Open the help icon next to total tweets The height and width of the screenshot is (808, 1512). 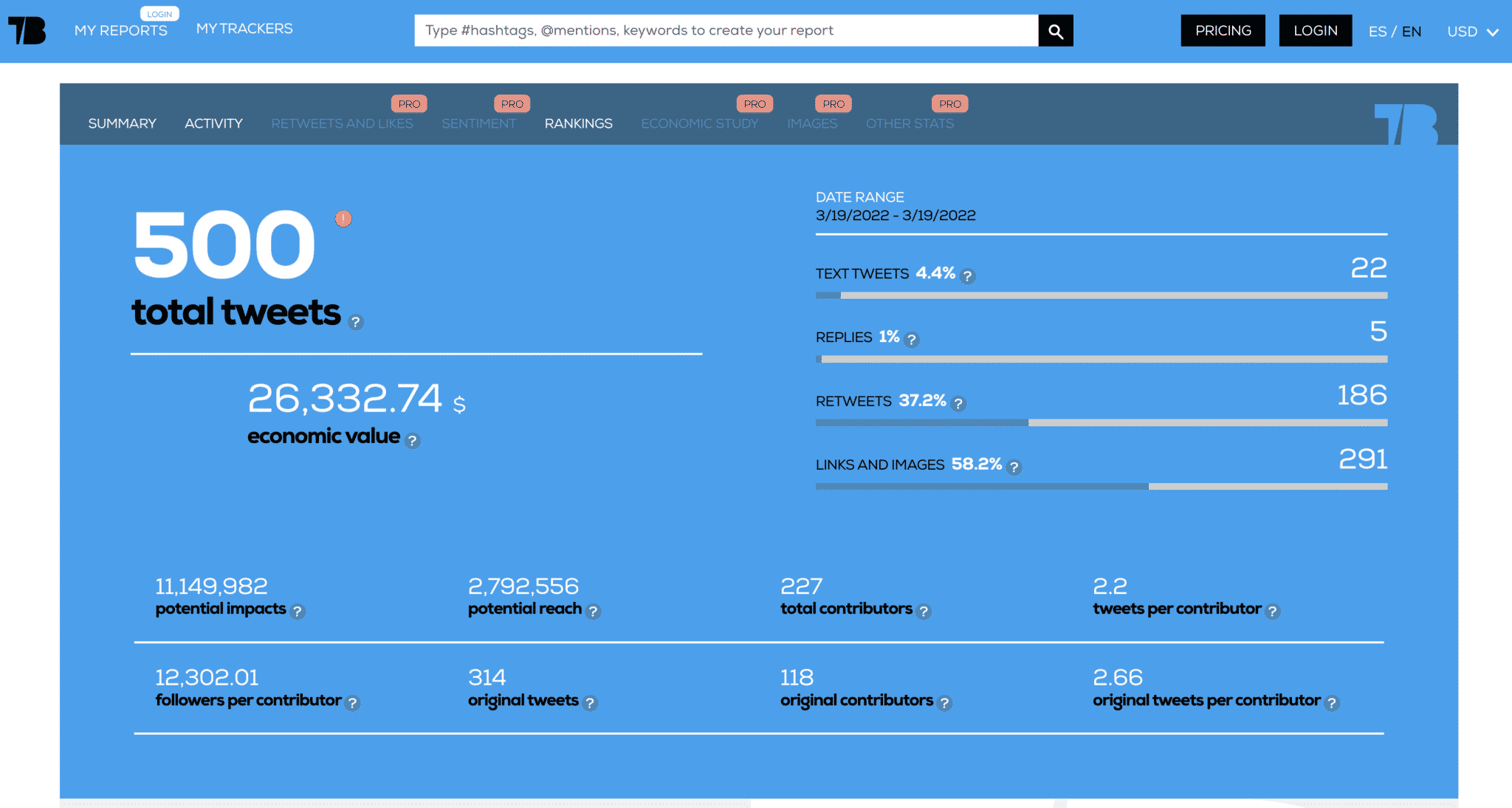[354, 321]
